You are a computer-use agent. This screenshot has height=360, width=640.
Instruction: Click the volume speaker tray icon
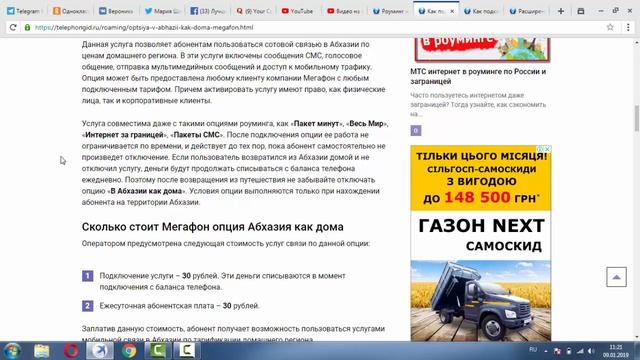coord(591,351)
